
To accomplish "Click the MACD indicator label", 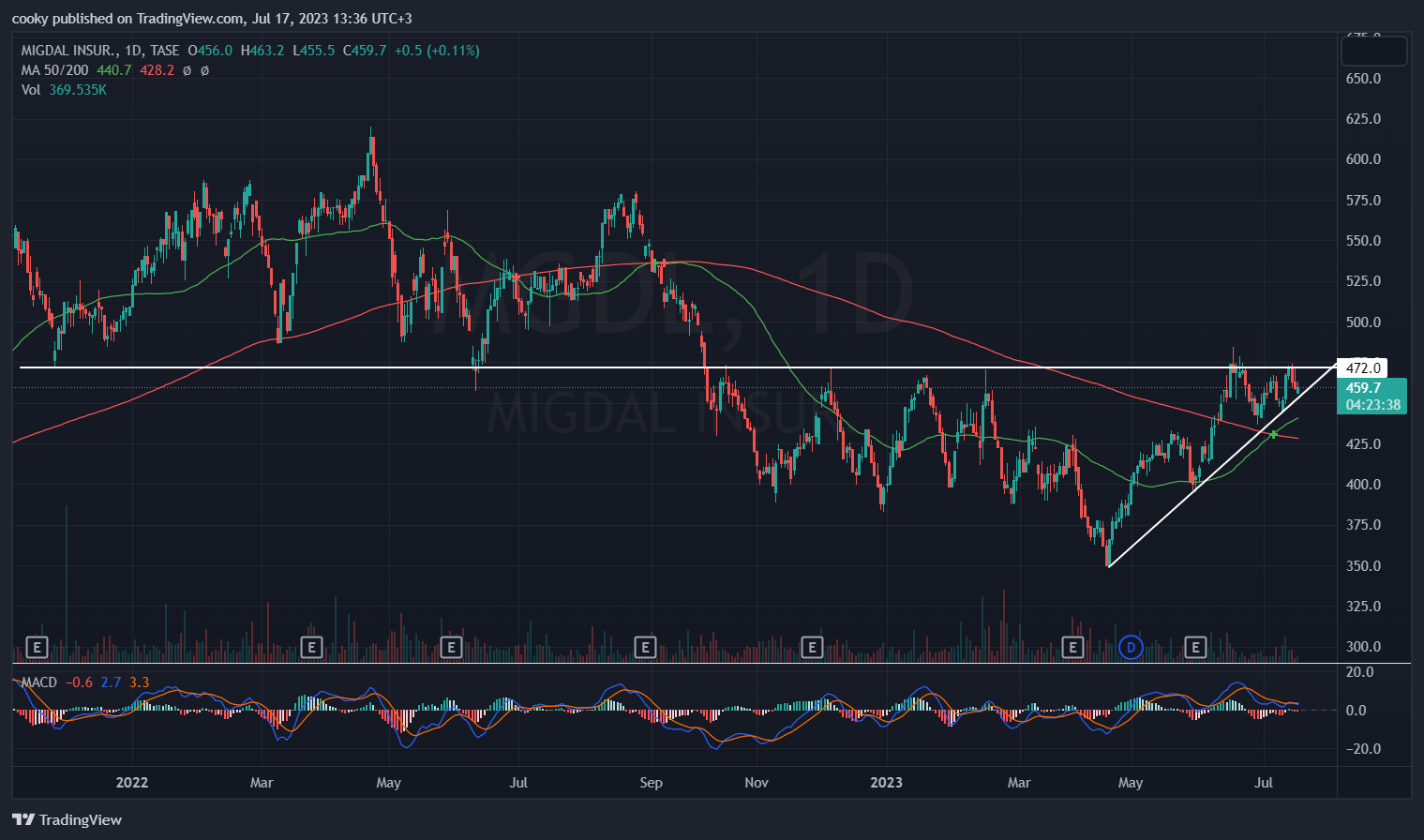I will (x=39, y=682).
